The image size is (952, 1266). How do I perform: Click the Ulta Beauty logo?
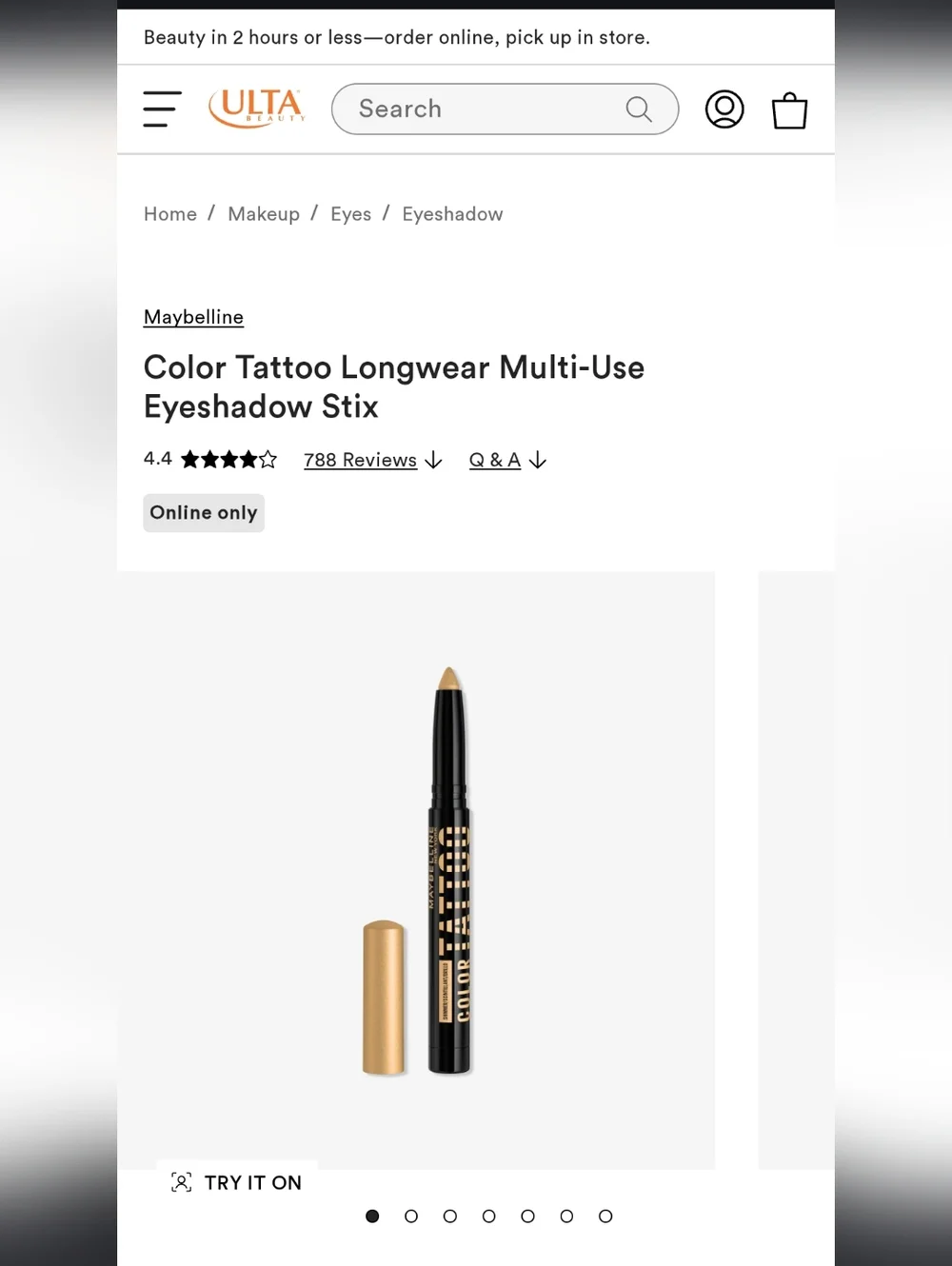257,108
